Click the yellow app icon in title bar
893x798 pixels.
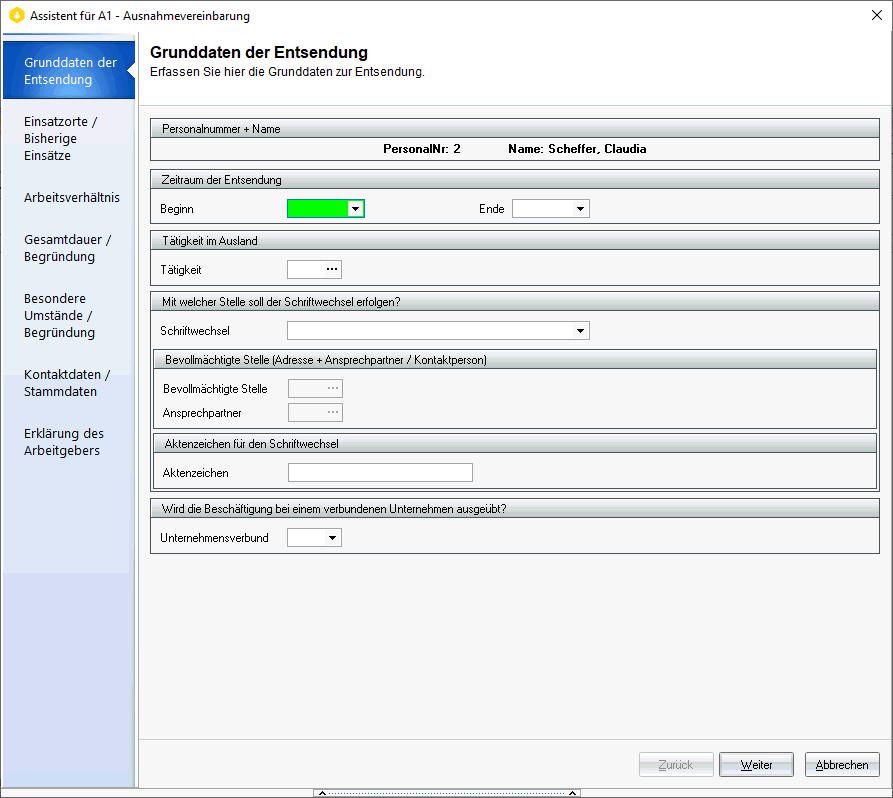[15, 16]
